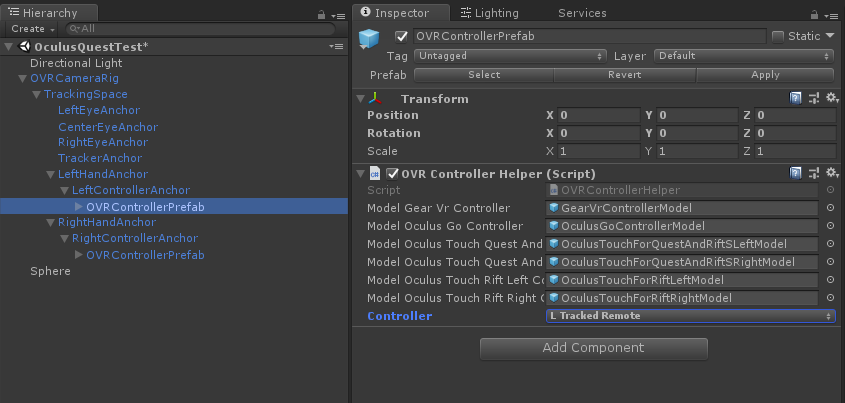
Task: Switch to the Services tab
Action: (582, 13)
